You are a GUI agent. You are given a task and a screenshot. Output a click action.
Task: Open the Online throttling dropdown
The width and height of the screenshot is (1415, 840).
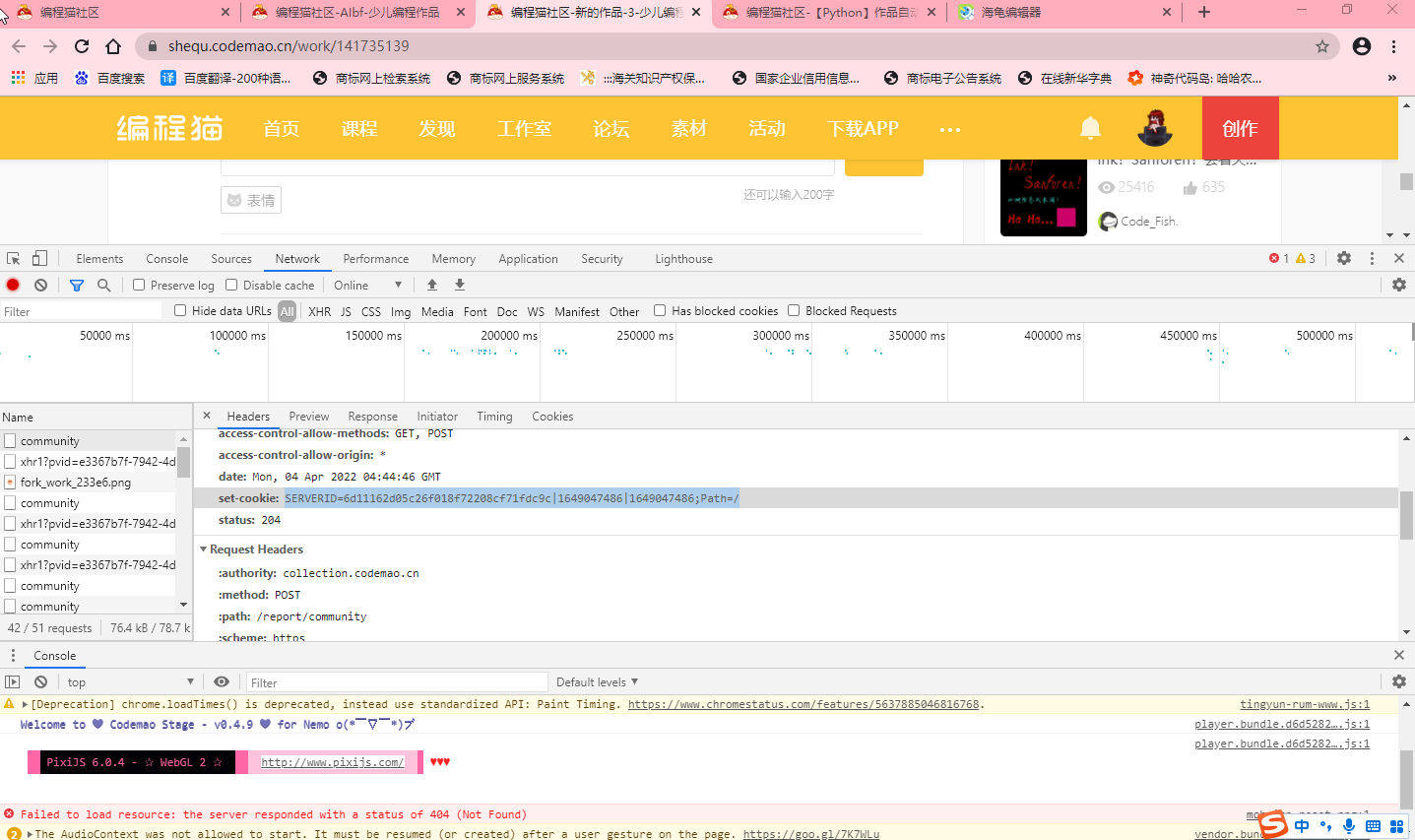(367, 285)
